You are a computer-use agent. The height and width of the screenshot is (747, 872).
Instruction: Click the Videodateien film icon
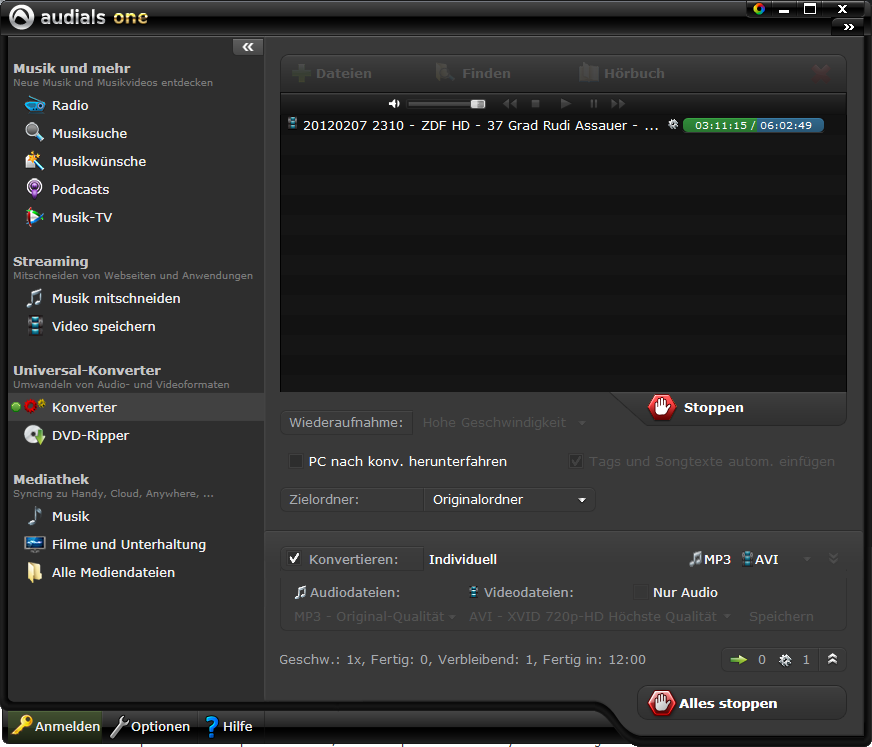(x=474, y=592)
